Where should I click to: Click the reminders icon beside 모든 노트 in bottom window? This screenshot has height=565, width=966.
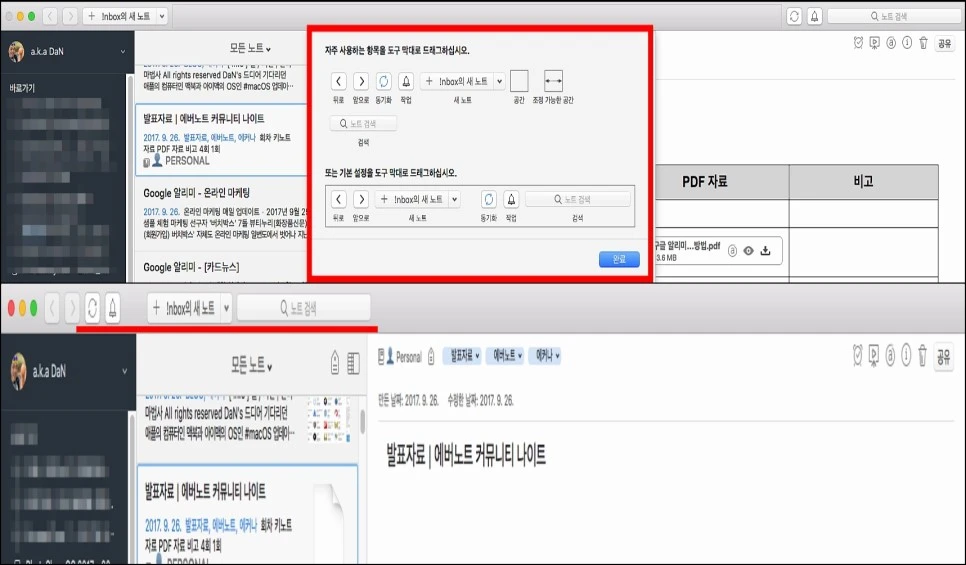click(335, 363)
